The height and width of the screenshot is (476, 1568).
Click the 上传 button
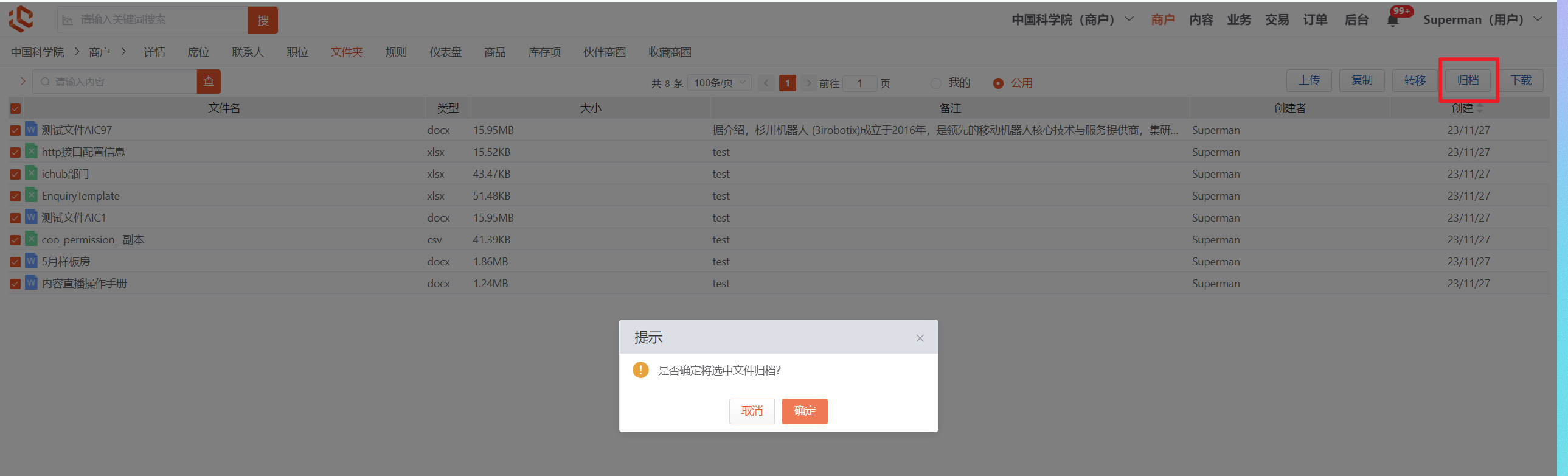[1310, 80]
